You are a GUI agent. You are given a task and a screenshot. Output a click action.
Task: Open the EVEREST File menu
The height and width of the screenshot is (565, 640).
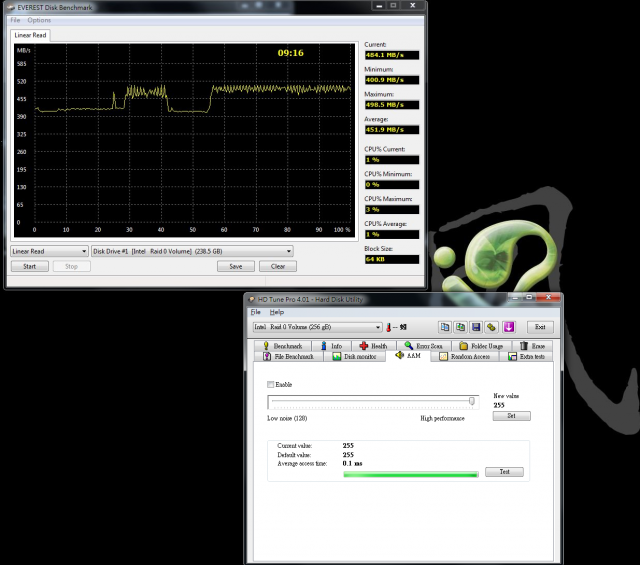15,20
